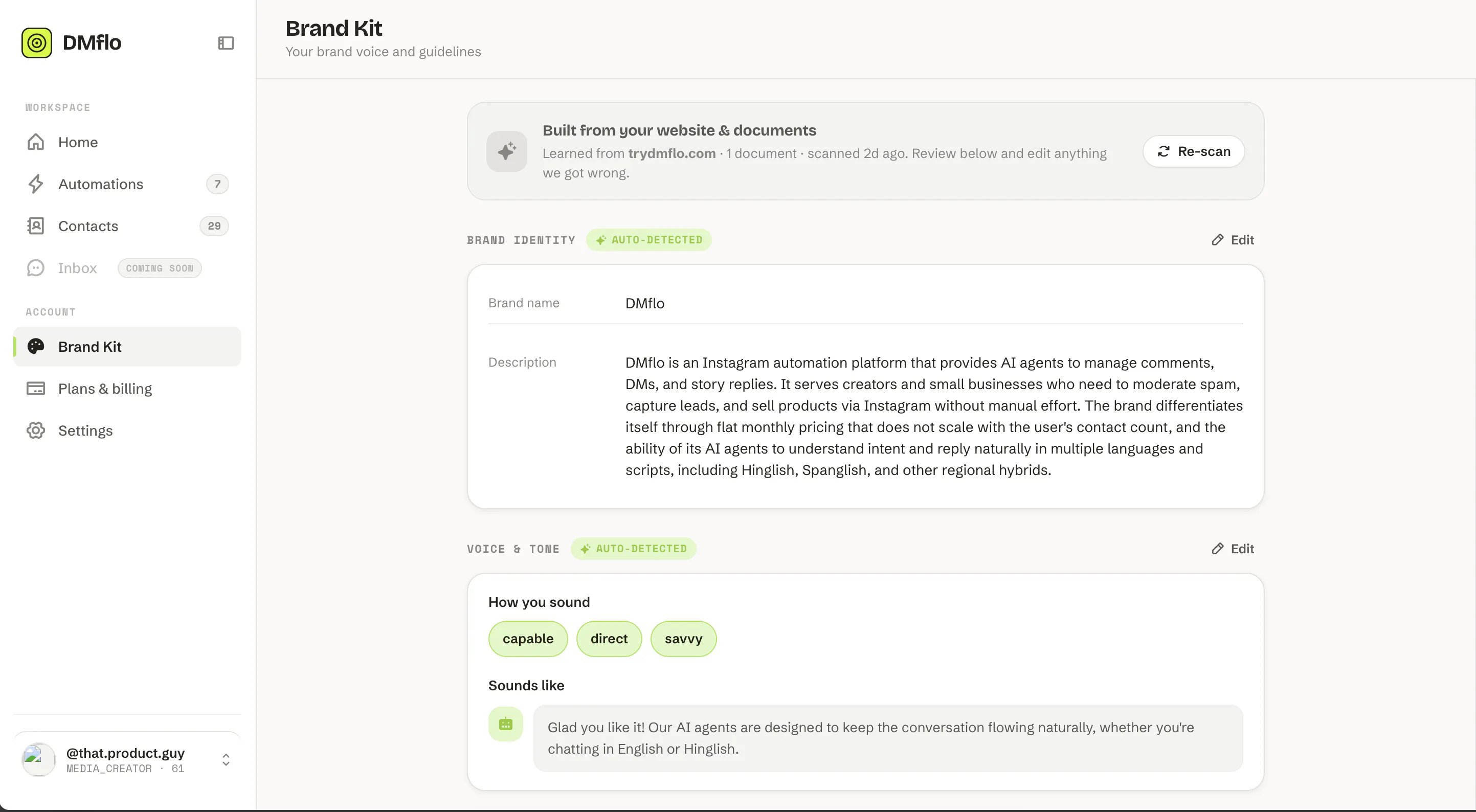
Task: Click the Home house icon
Action: (x=35, y=142)
